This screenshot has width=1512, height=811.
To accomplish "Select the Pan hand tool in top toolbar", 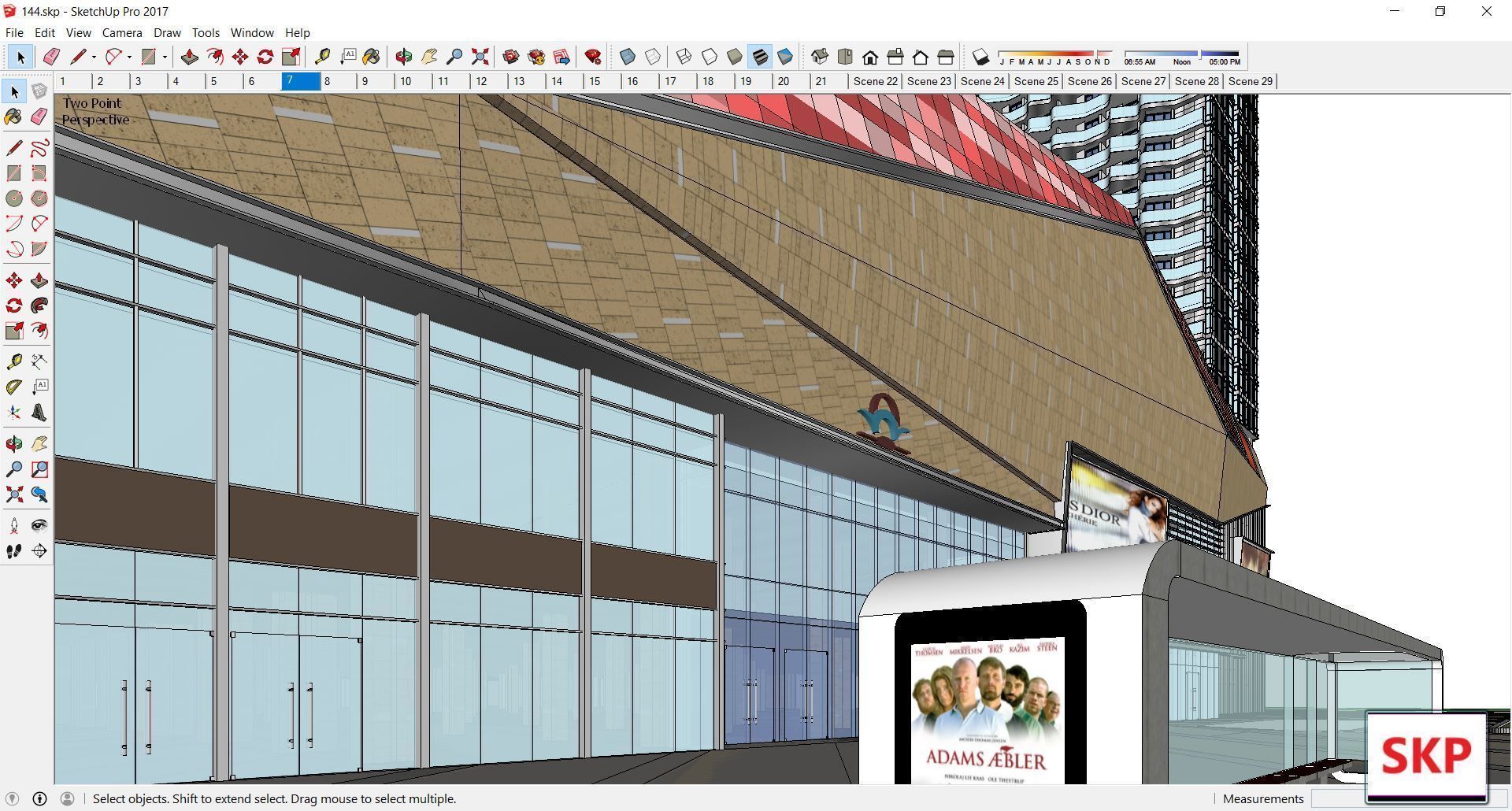I will pyautogui.click(x=429, y=57).
